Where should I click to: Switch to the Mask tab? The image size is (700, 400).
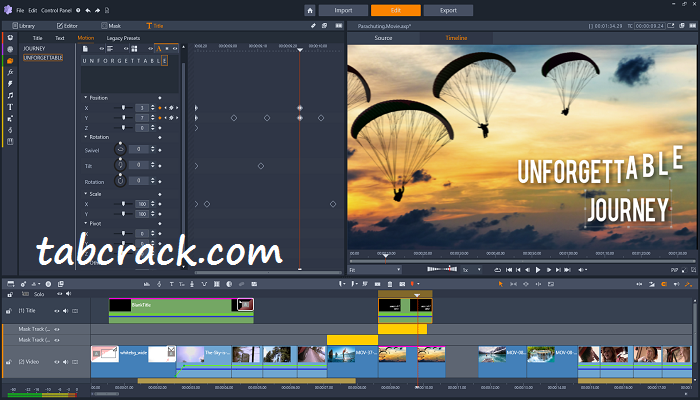pos(111,26)
